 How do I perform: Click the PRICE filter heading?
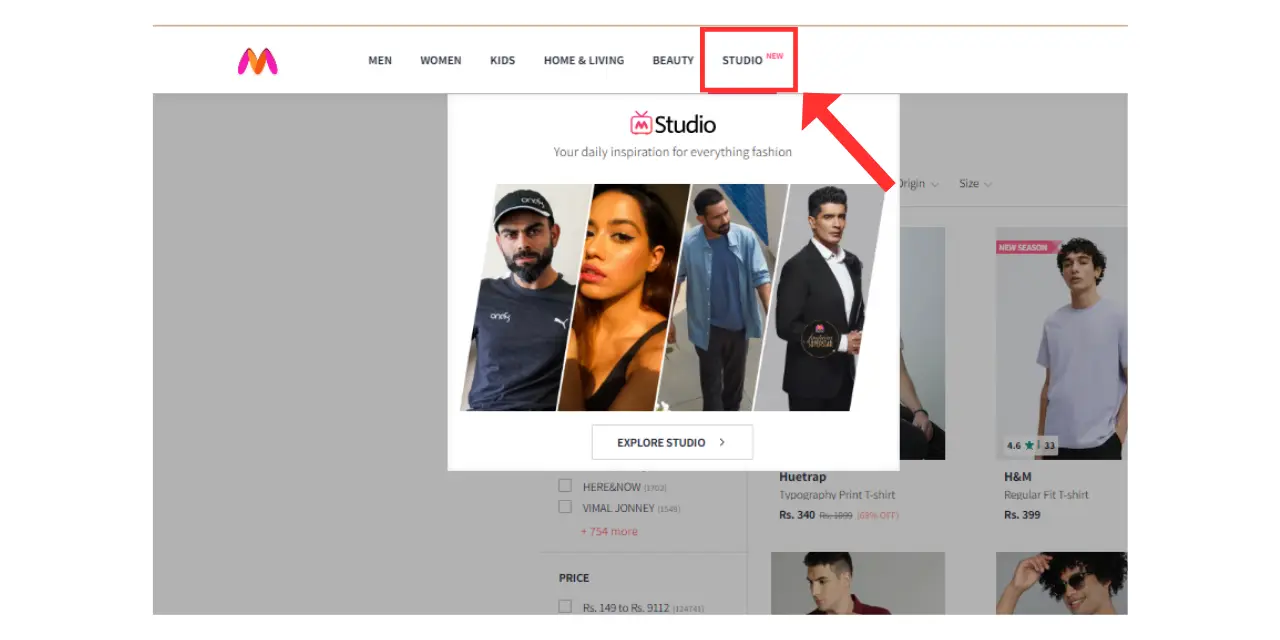click(x=574, y=578)
